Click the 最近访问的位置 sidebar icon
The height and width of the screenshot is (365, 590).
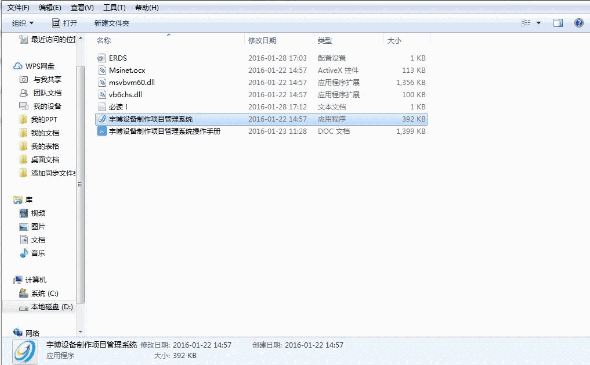[x=23, y=39]
